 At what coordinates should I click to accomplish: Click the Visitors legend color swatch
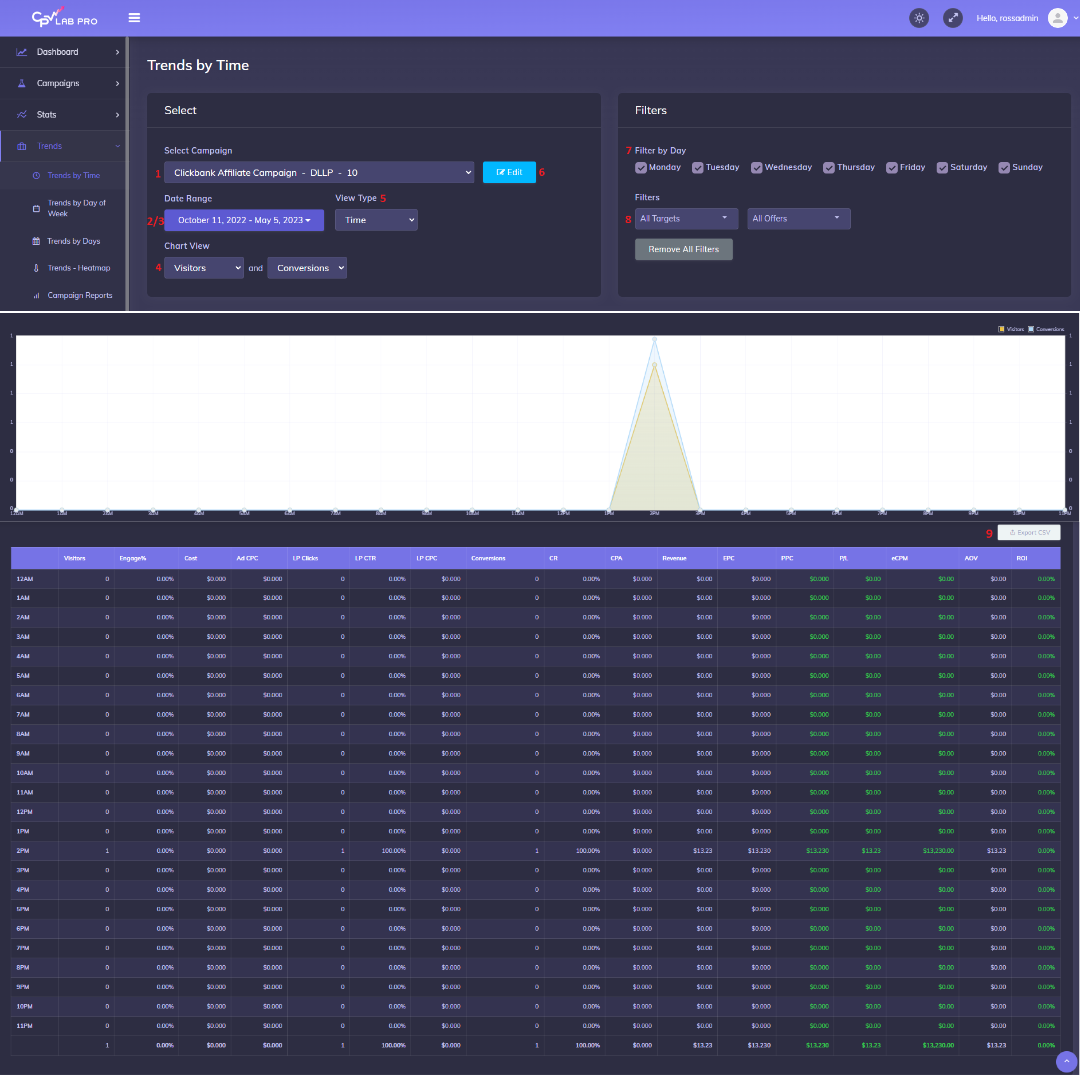[1000, 329]
